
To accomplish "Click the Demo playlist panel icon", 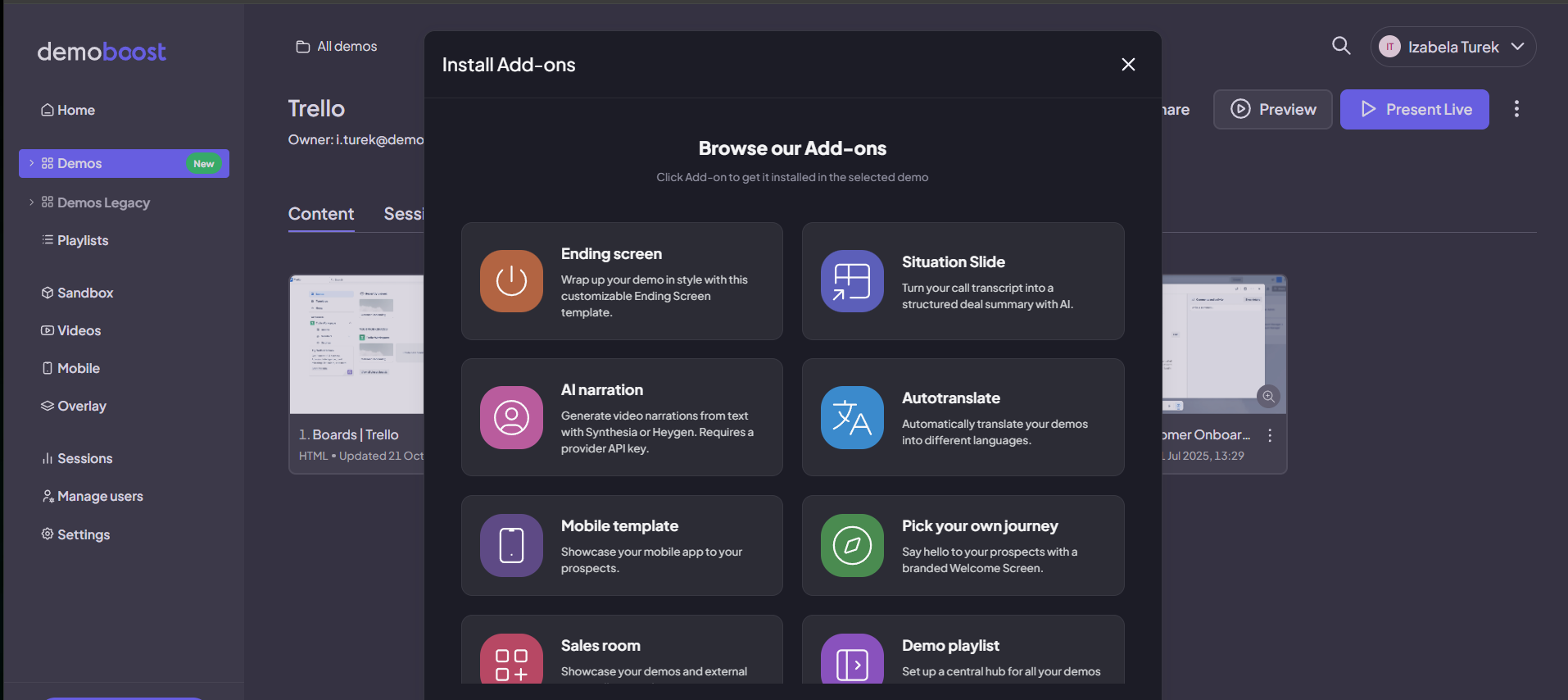I will tap(852, 661).
